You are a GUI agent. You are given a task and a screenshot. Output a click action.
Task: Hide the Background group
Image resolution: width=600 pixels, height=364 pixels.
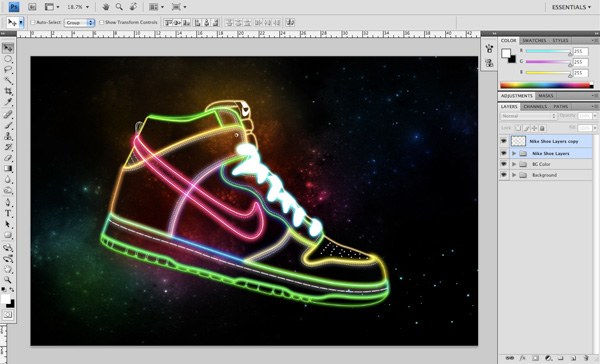[x=504, y=175]
